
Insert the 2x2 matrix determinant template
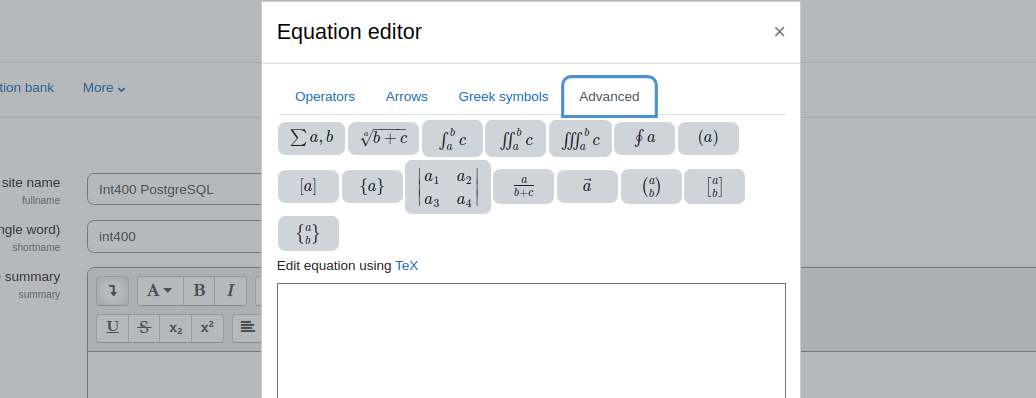pyautogui.click(x=448, y=186)
